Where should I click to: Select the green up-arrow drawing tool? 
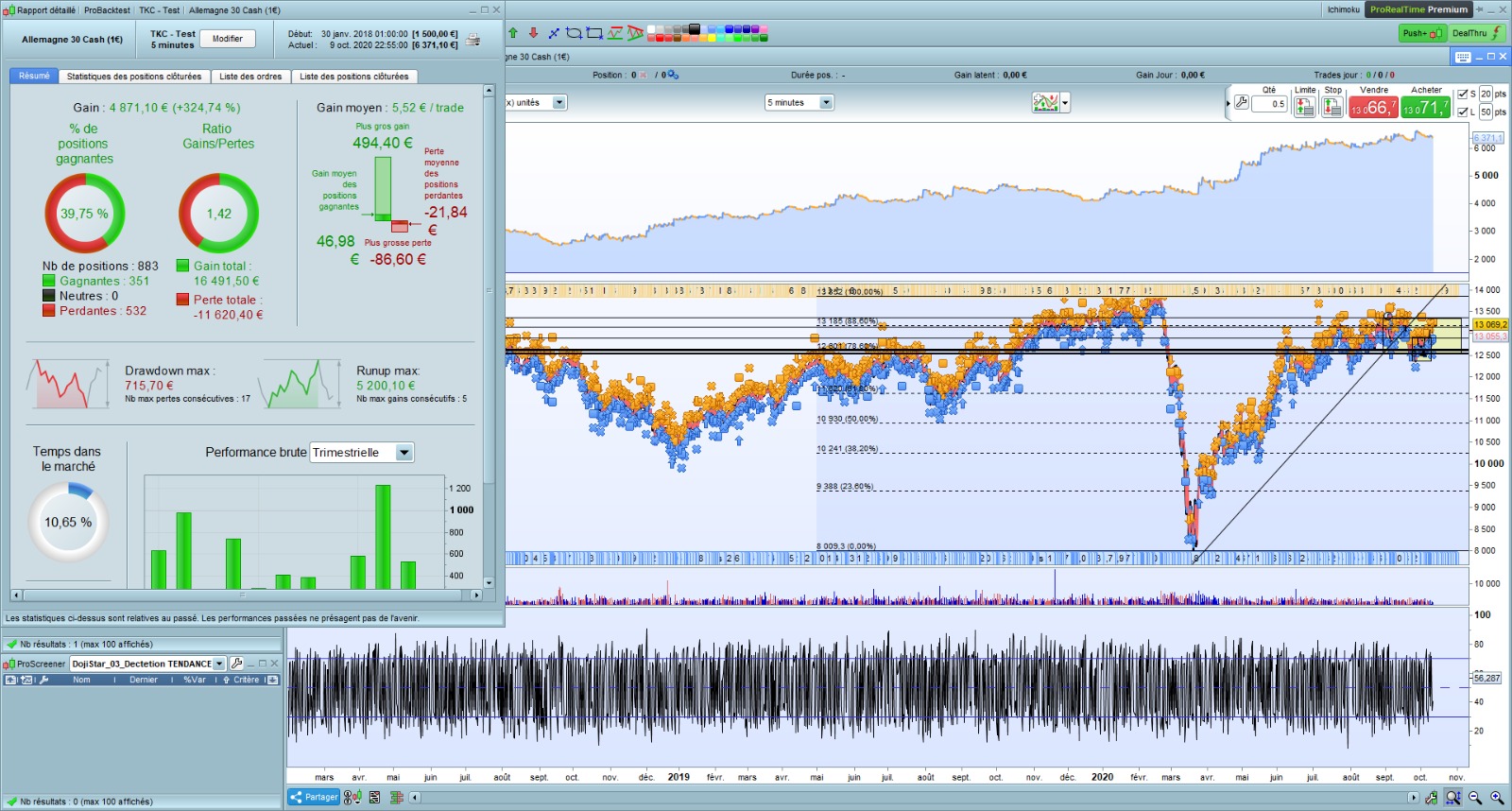click(x=513, y=33)
